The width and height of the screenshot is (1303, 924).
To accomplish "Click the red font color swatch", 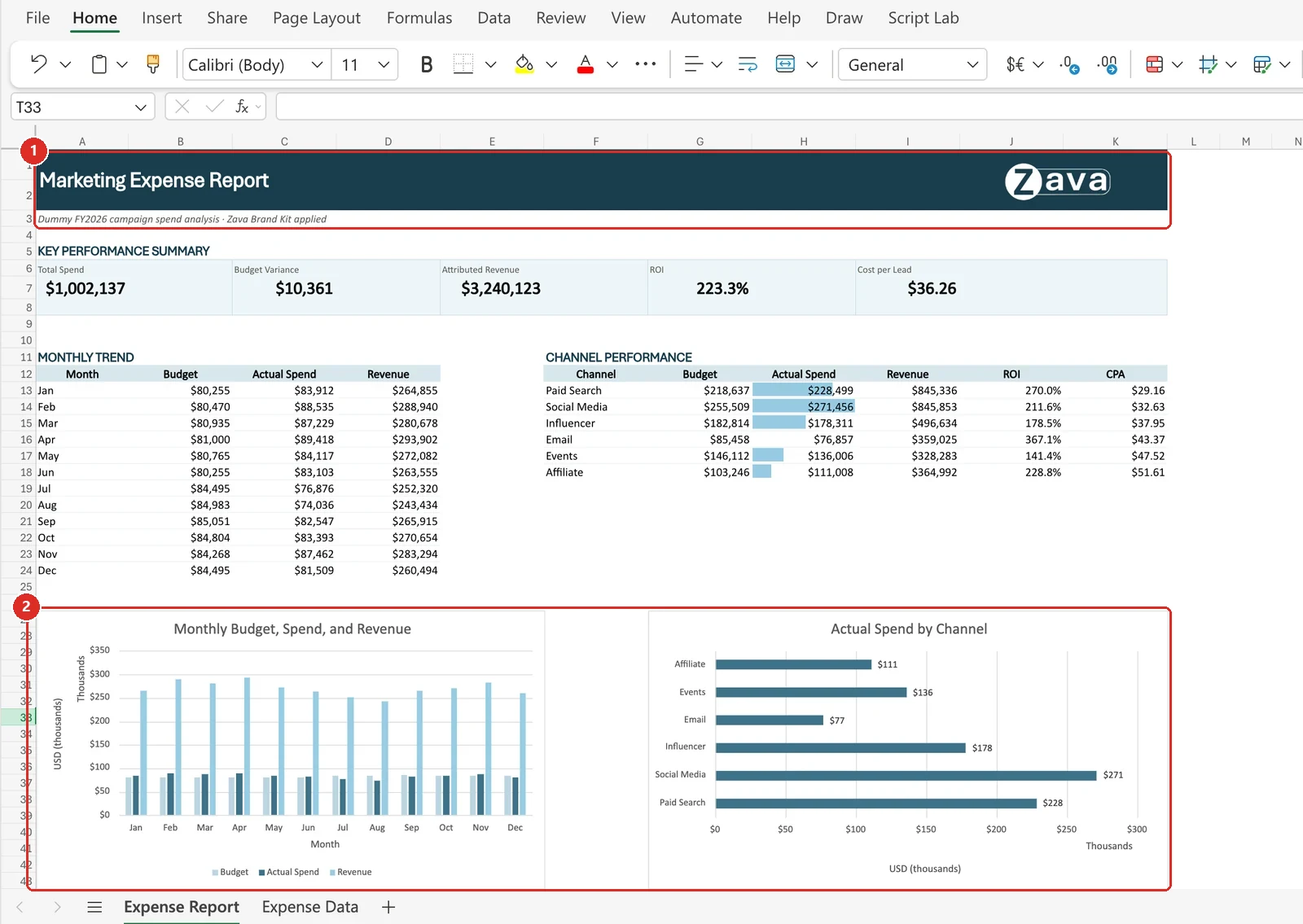I will (x=585, y=64).
